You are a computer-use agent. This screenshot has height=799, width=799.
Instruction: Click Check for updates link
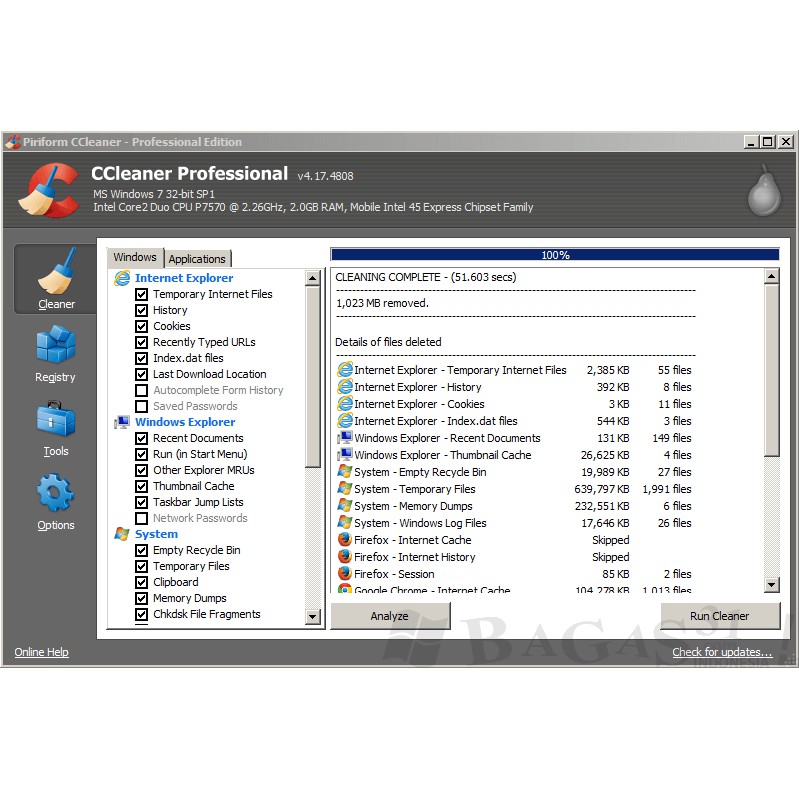click(x=722, y=652)
